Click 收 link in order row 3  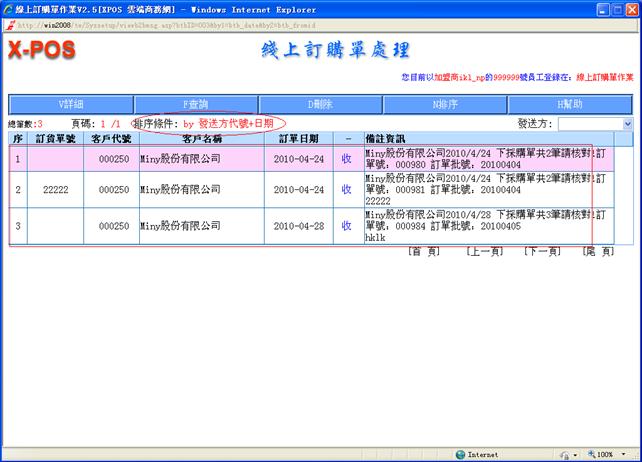346,226
